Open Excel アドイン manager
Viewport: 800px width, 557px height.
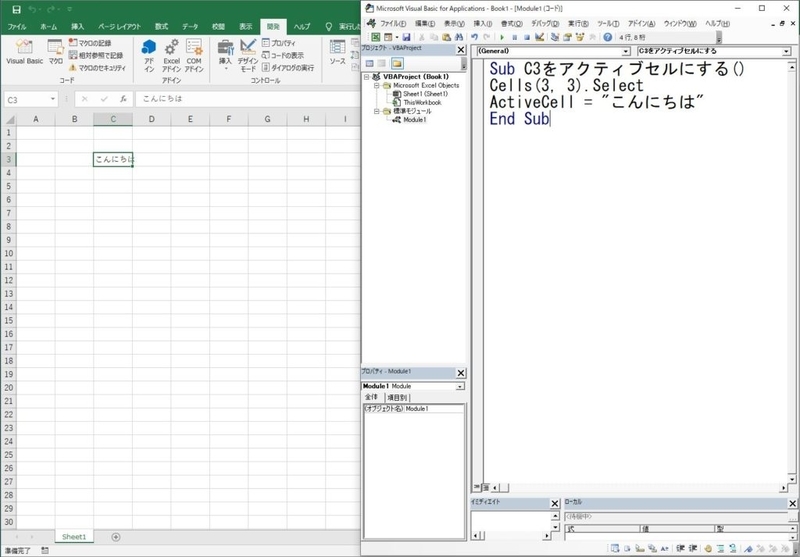pos(171,56)
